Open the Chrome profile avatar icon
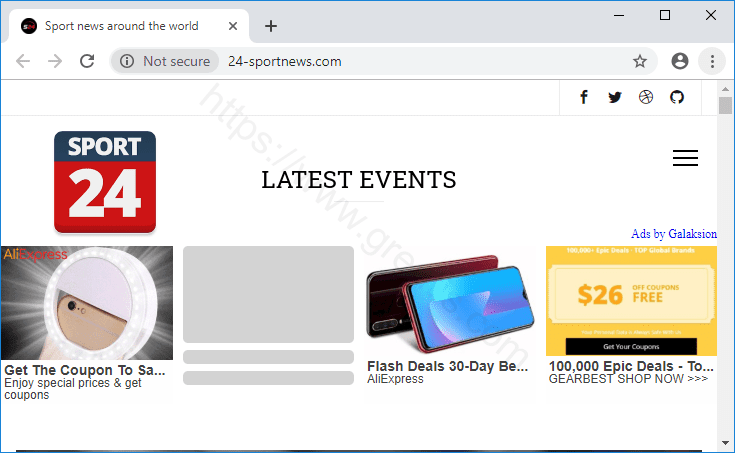 click(680, 61)
